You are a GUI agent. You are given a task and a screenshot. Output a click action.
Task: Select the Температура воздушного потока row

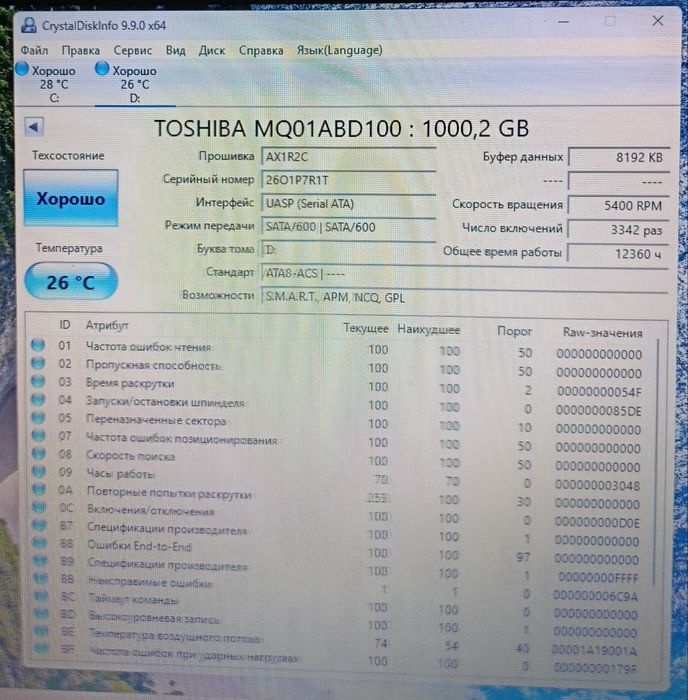[339, 638]
